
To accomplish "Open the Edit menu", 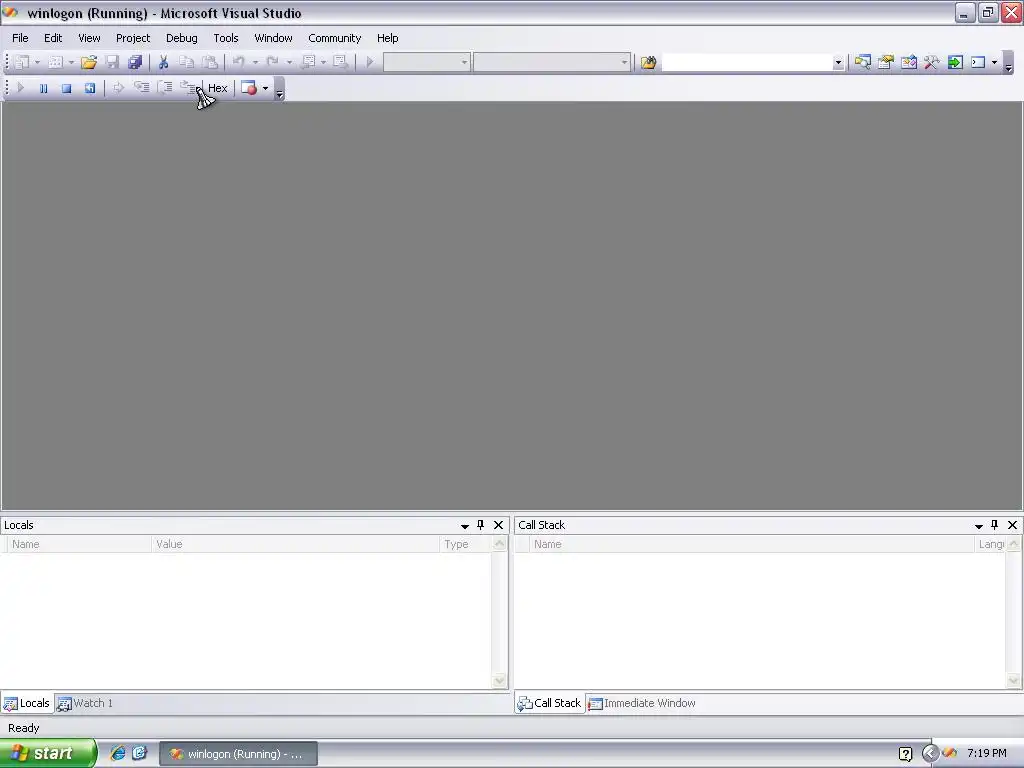I will point(53,38).
